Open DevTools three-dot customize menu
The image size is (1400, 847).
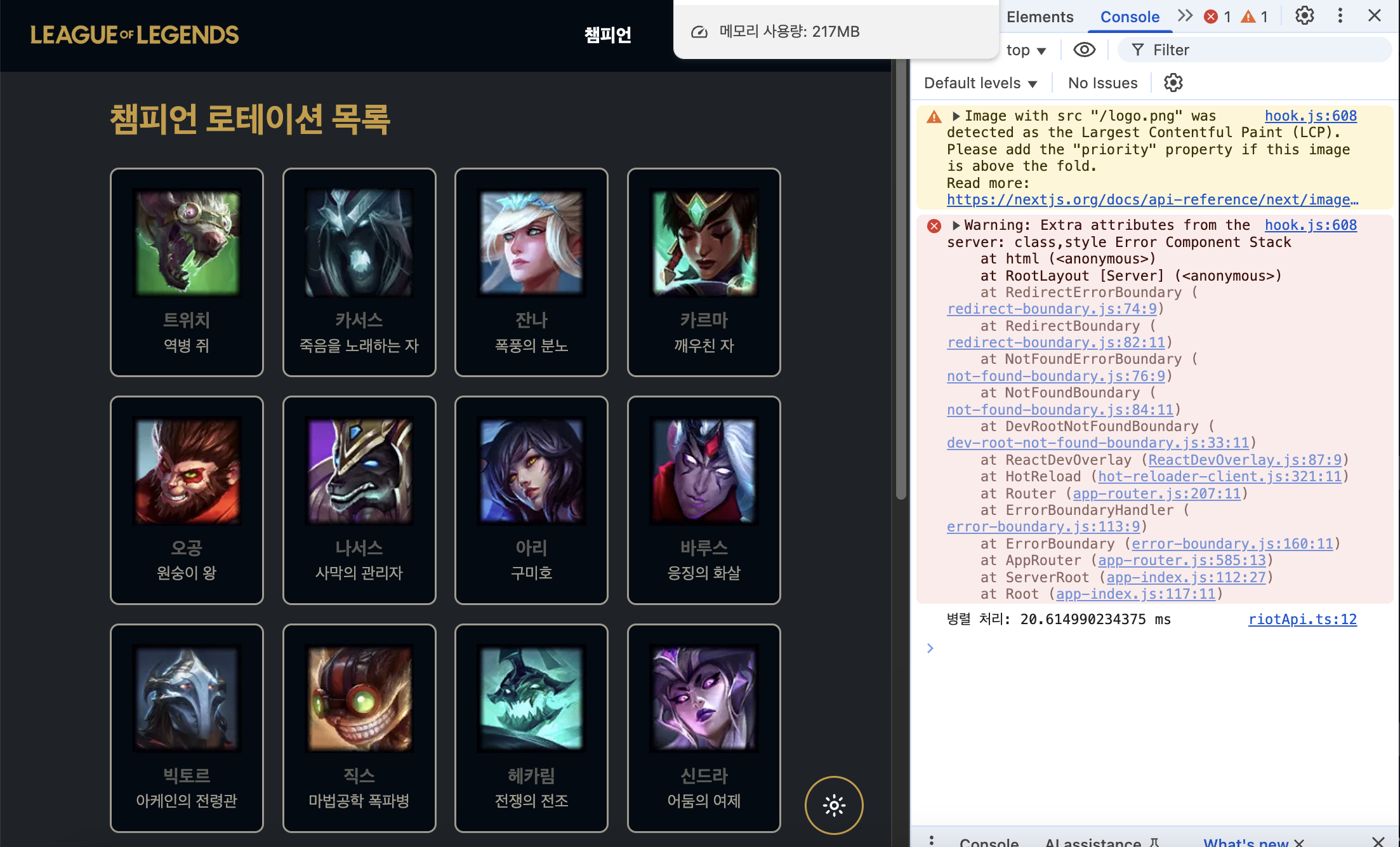pyautogui.click(x=1340, y=16)
